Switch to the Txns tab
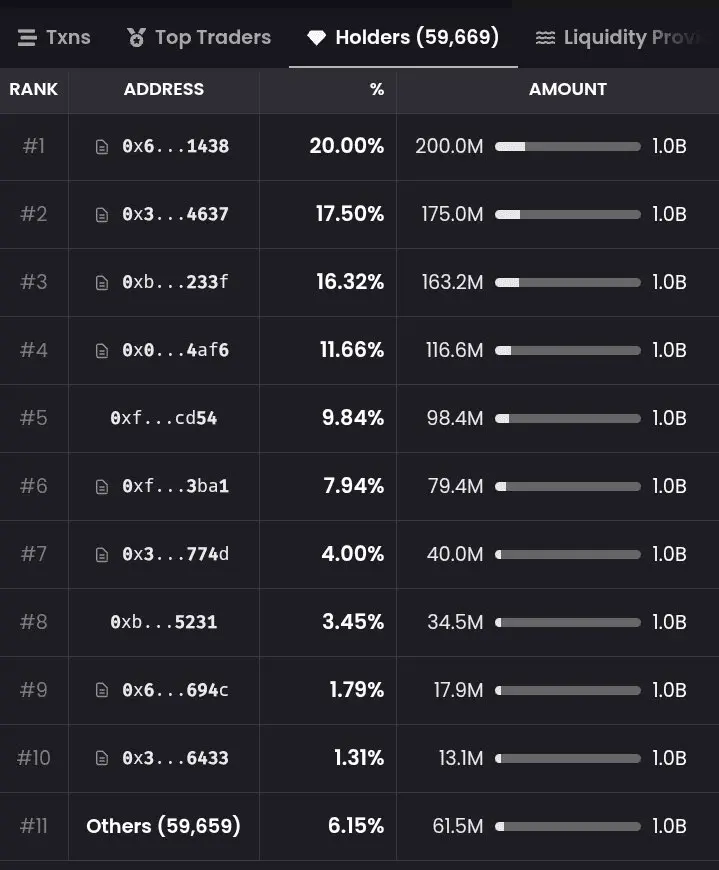719x870 pixels. tap(54, 38)
